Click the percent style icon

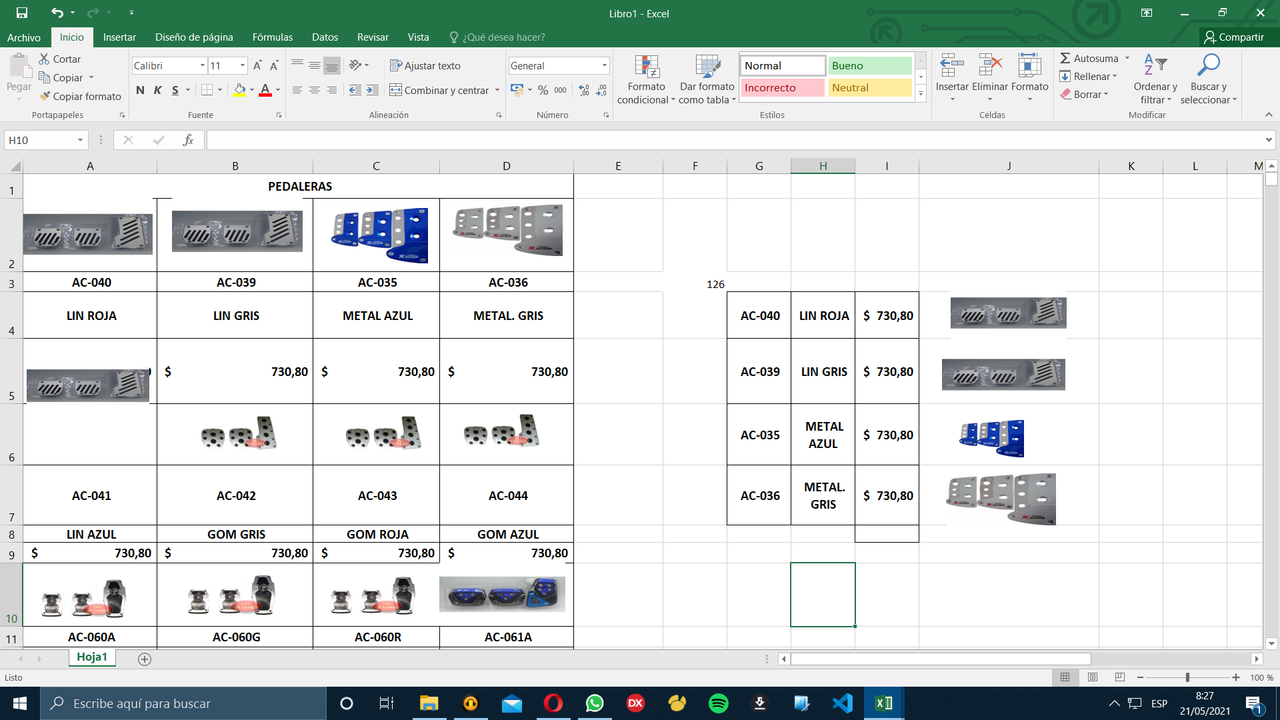tap(543, 90)
